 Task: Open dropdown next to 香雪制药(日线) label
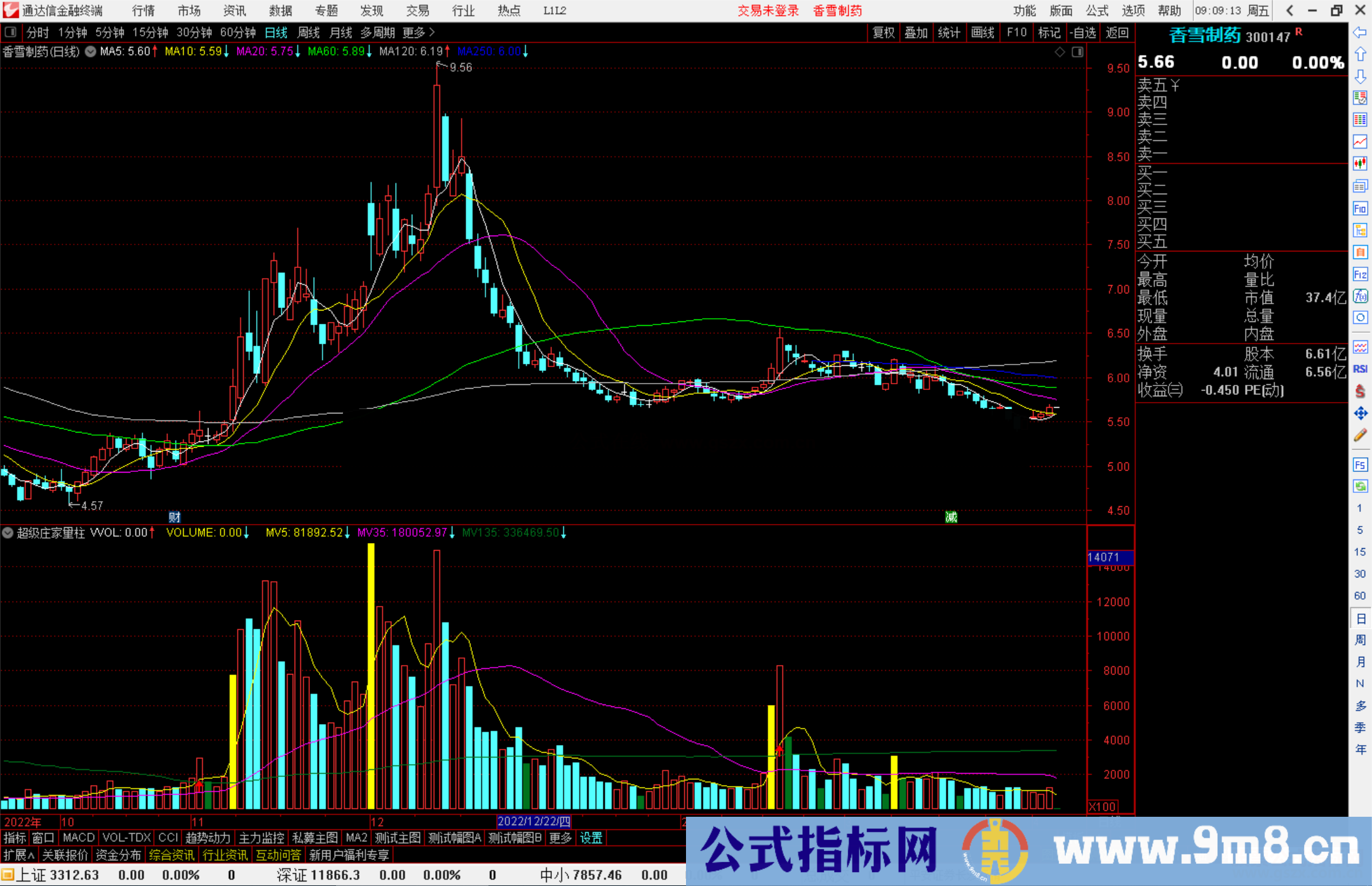click(x=91, y=51)
